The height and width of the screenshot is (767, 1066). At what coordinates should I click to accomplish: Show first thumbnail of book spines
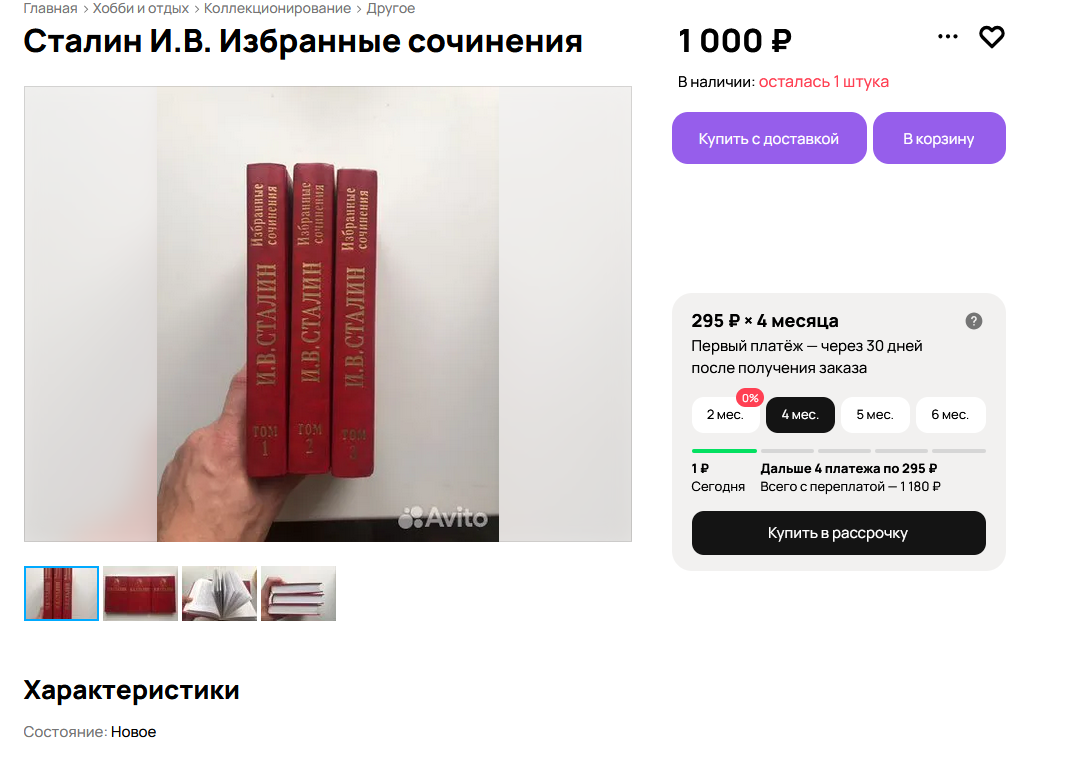[x=62, y=594]
